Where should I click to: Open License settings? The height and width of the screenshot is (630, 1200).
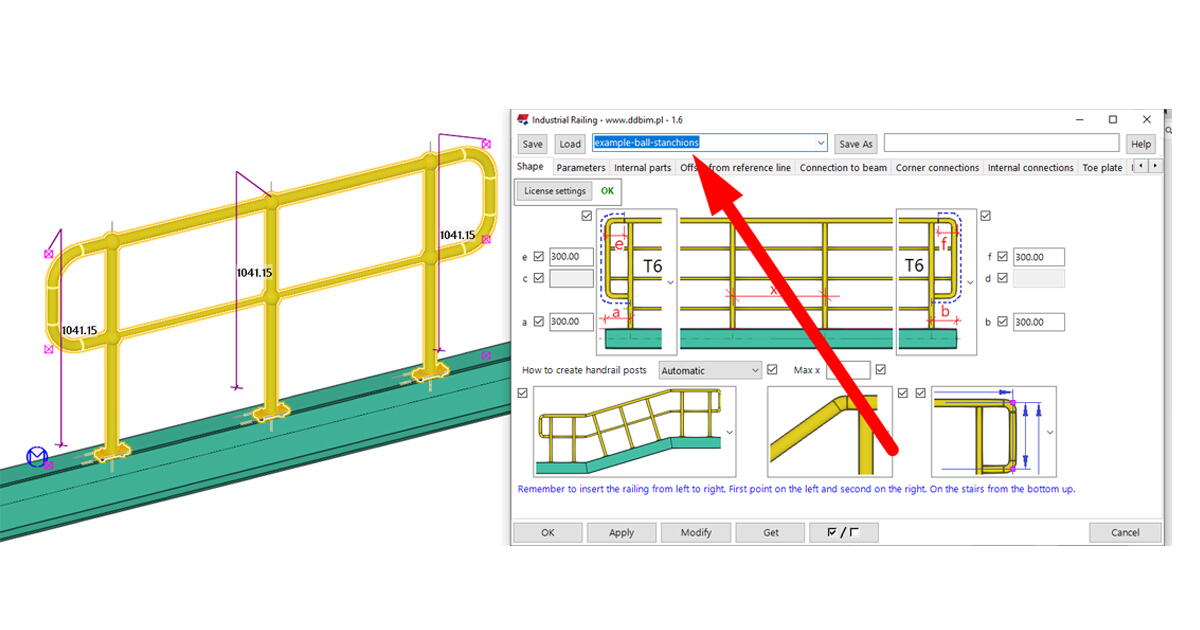554,191
